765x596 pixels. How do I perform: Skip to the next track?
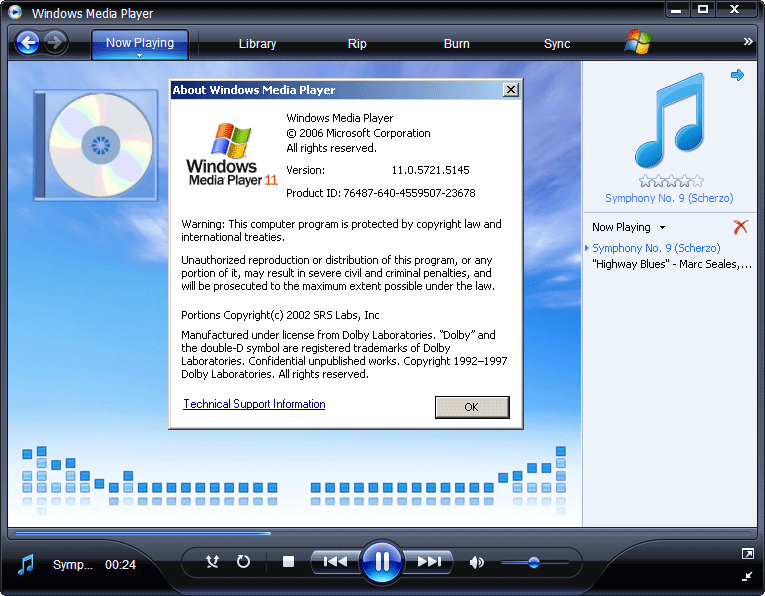[429, 562]
